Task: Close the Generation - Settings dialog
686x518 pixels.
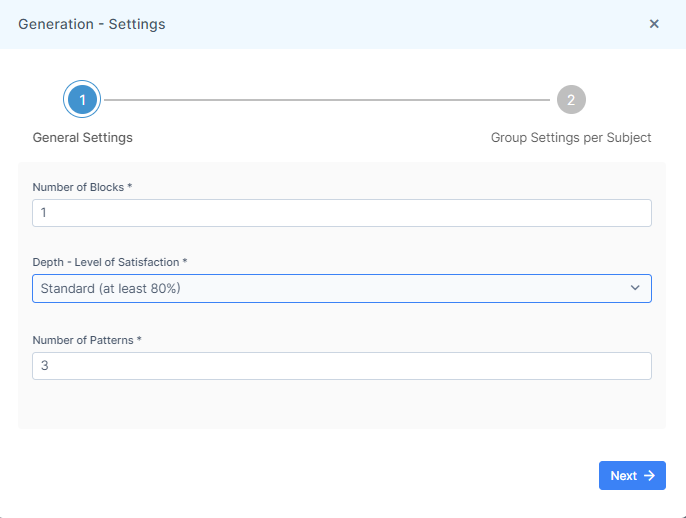Action: pos(654,24)
